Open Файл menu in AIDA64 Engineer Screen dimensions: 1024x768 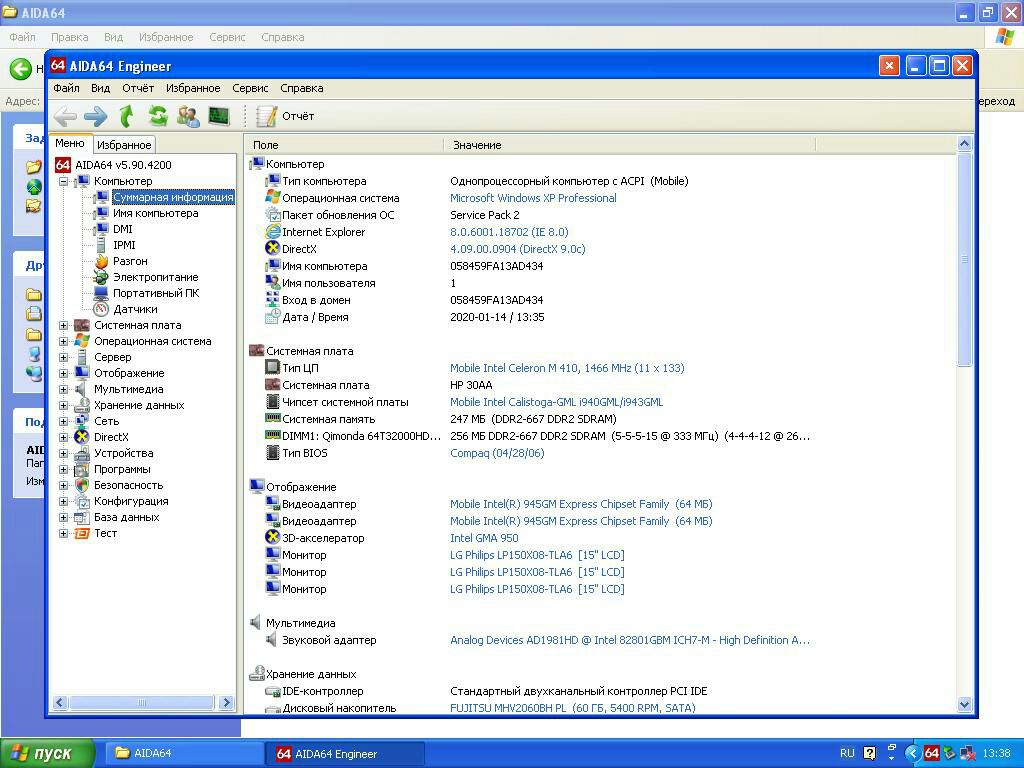point(66,88)
